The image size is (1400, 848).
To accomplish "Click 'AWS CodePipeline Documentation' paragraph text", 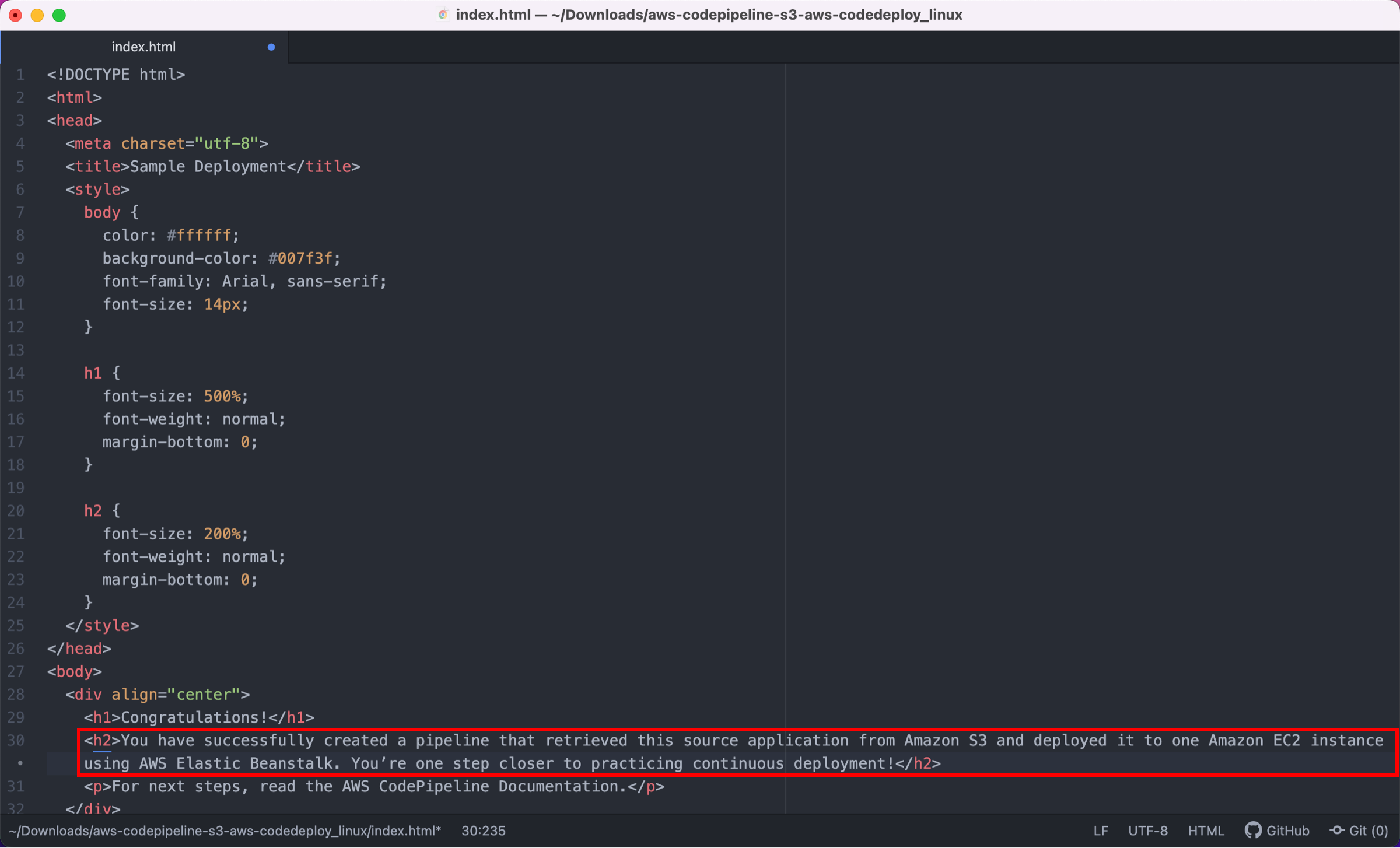I will tap(481, 787).
